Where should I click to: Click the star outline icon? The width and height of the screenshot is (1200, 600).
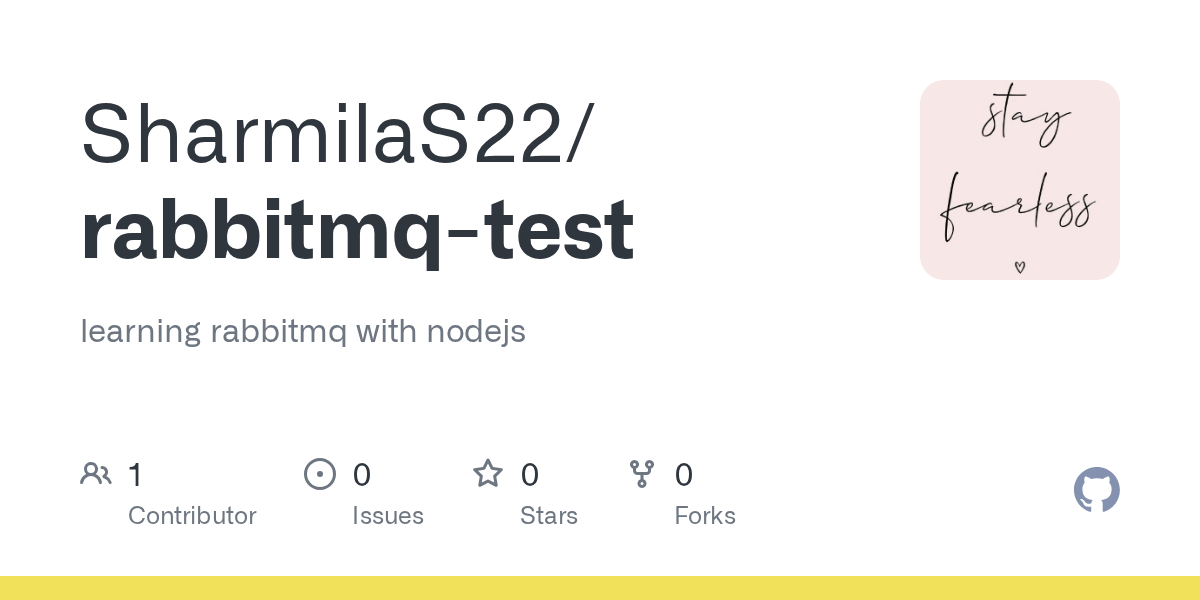[488, 473]
